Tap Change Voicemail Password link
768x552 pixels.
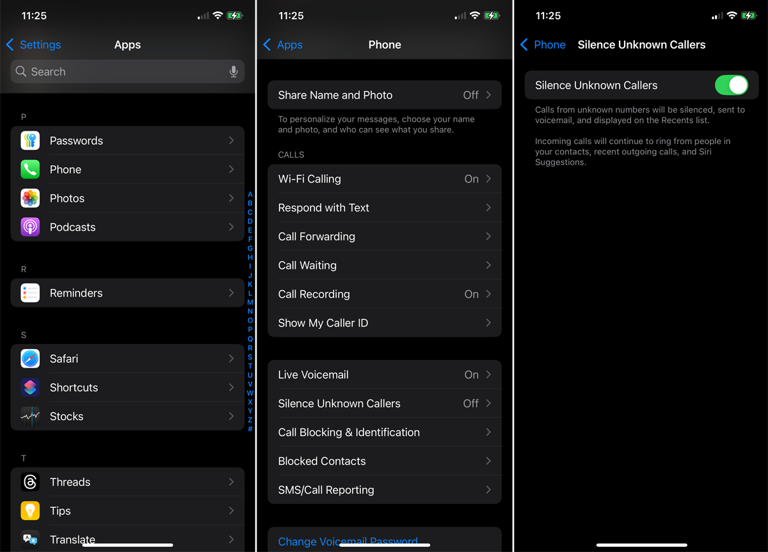[x=348, y=542]
